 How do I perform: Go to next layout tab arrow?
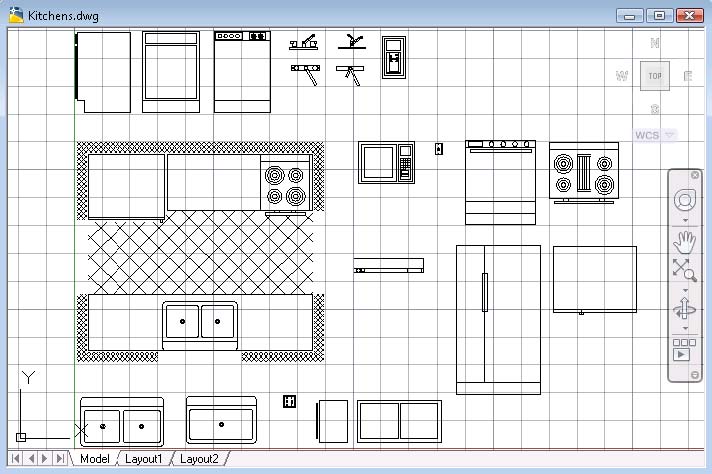44,459
